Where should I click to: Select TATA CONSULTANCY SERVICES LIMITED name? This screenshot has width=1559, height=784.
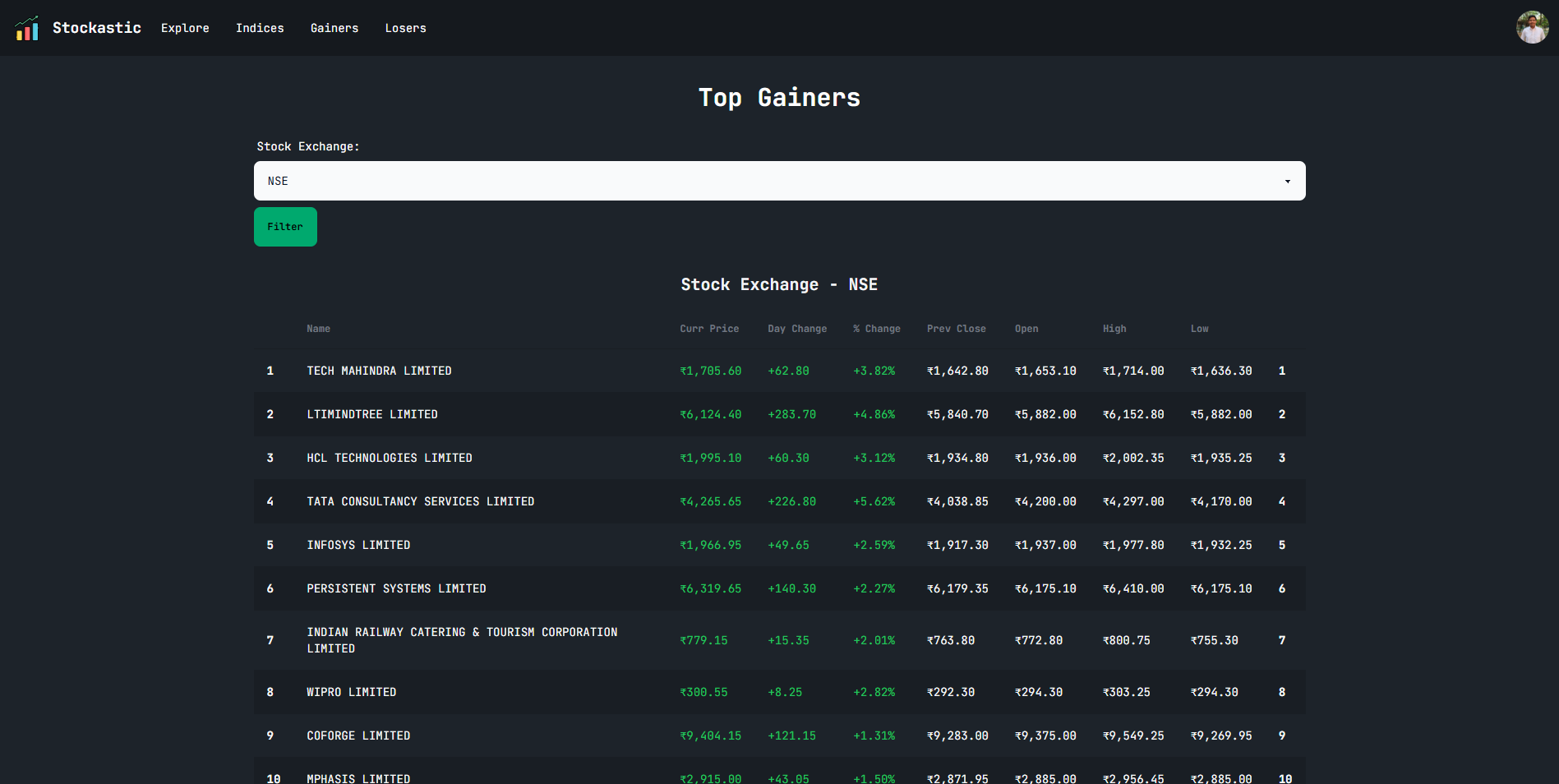[421, 501]
